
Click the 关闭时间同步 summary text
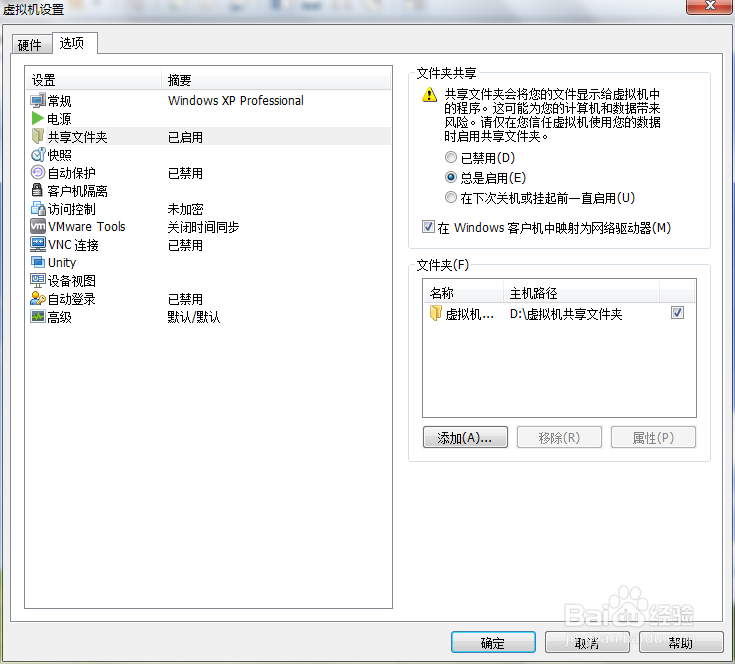(203, 227)
